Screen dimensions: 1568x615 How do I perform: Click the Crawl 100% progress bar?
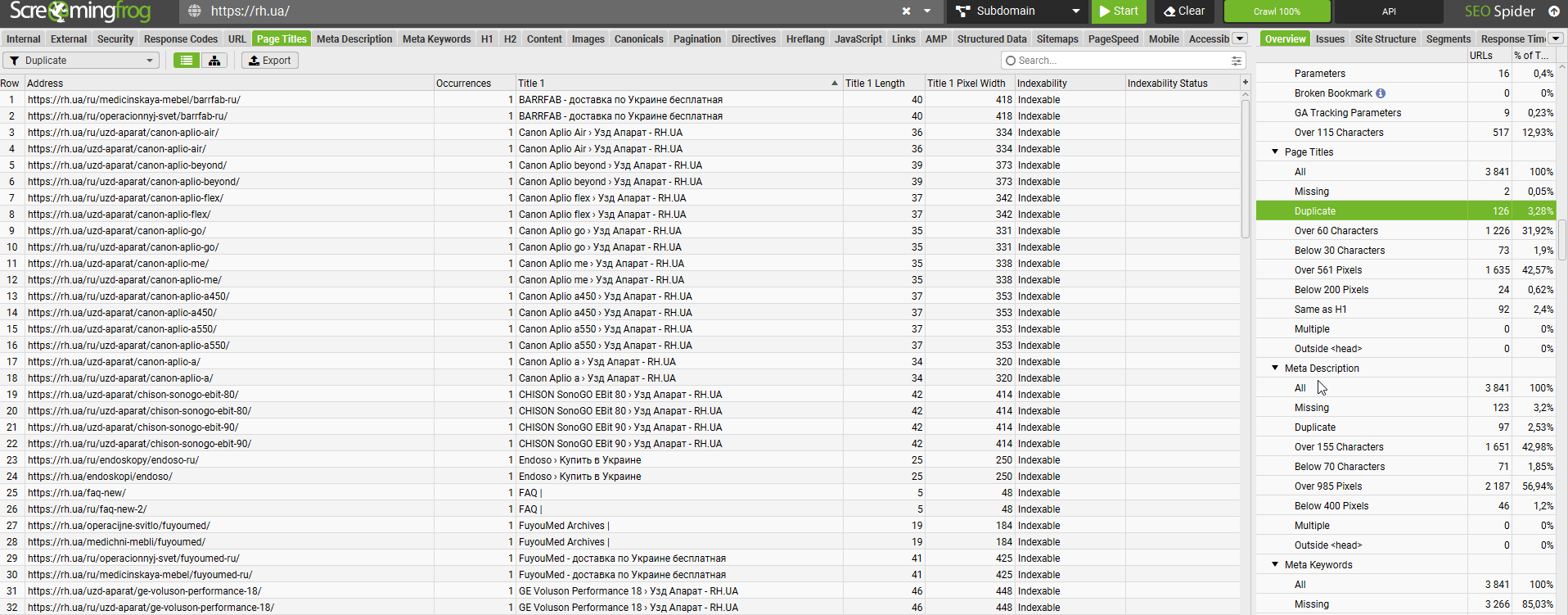[1277, 11]
